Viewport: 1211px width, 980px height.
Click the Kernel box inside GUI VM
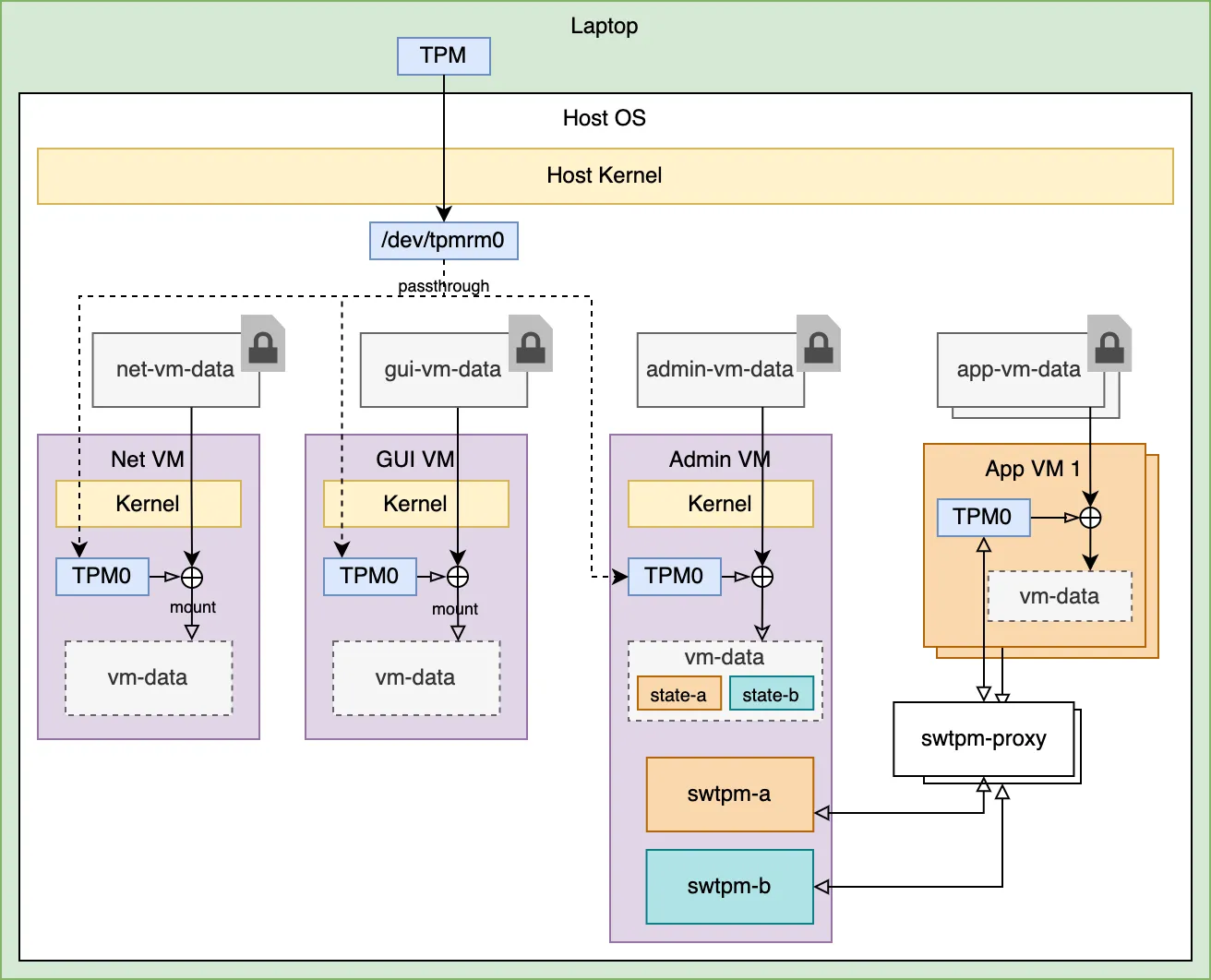(415, 504)
